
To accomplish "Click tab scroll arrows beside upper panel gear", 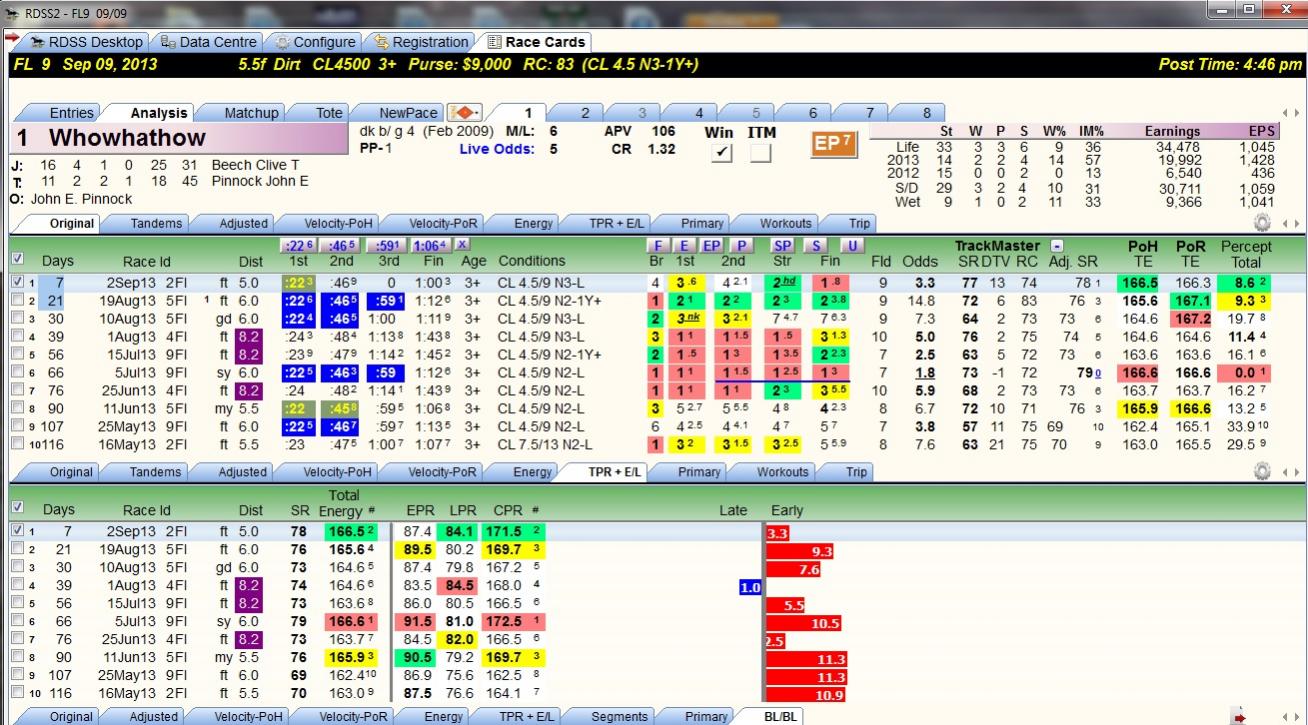I will [1289, 224].
